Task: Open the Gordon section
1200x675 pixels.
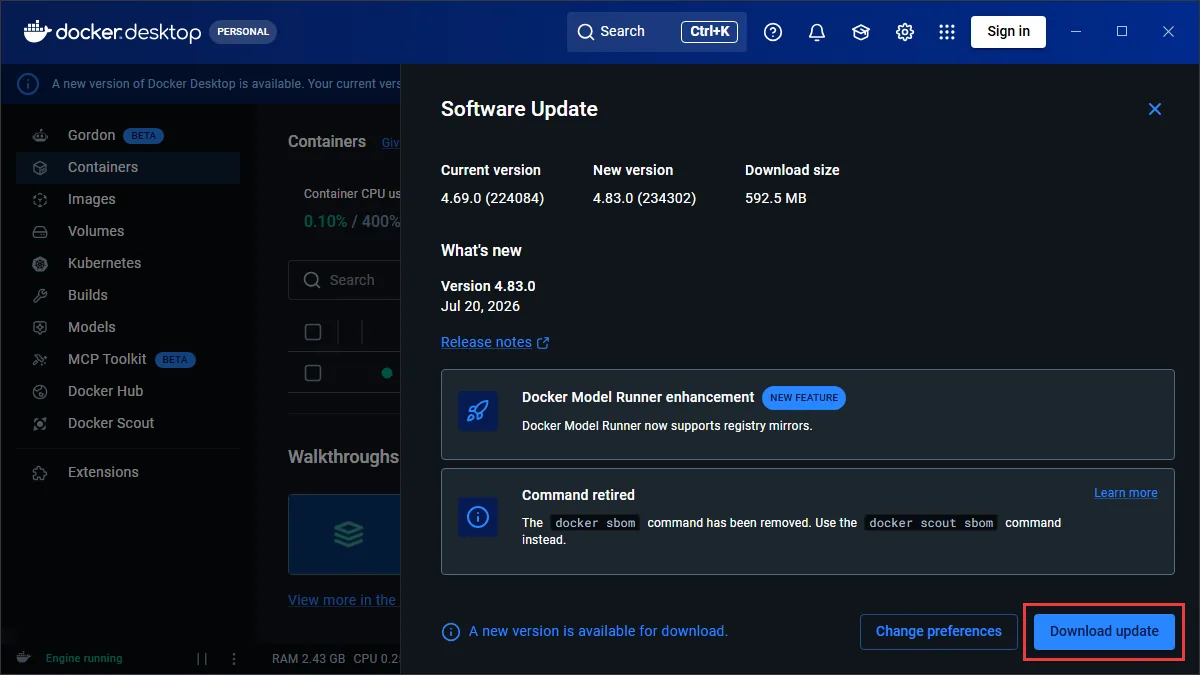Action: [x=128, y=135]
